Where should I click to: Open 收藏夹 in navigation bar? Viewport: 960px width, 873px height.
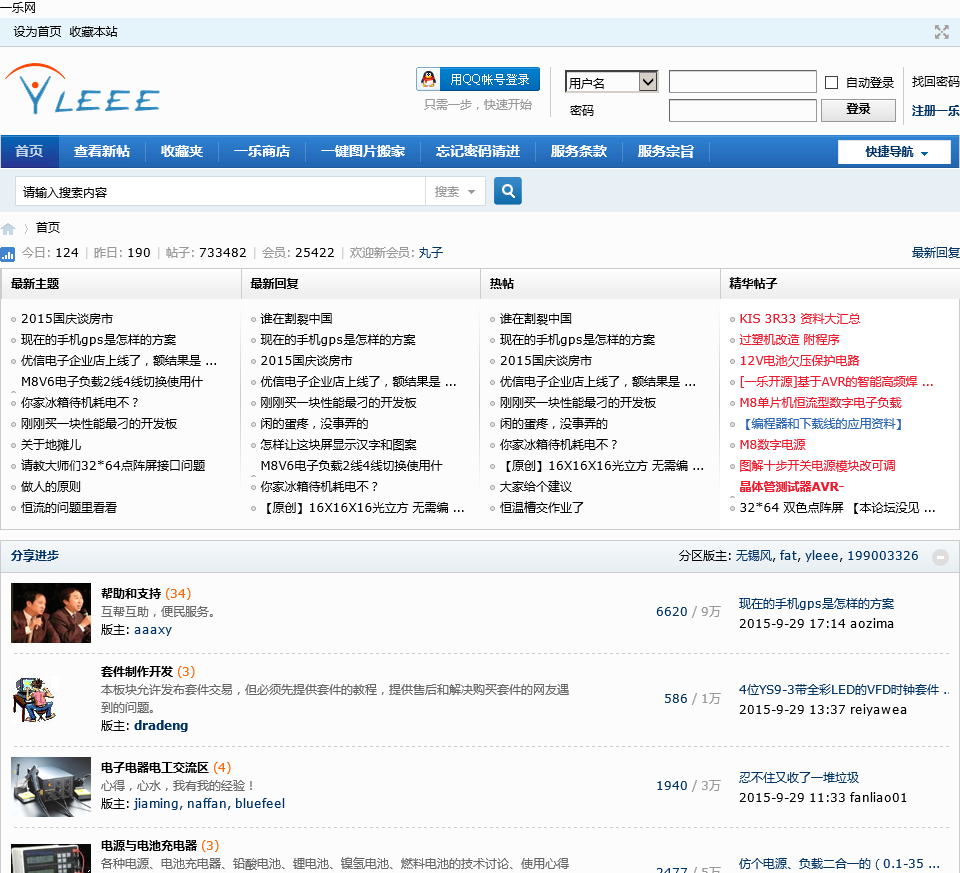(x=182, y=151)
